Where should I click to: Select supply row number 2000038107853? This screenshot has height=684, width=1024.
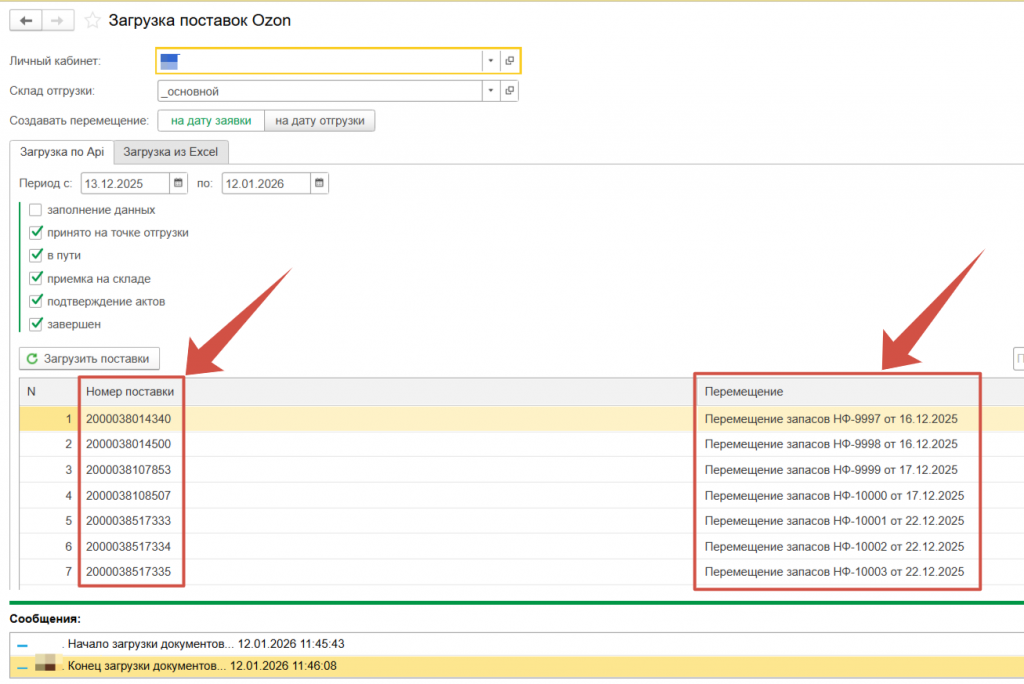click(128, 470)
